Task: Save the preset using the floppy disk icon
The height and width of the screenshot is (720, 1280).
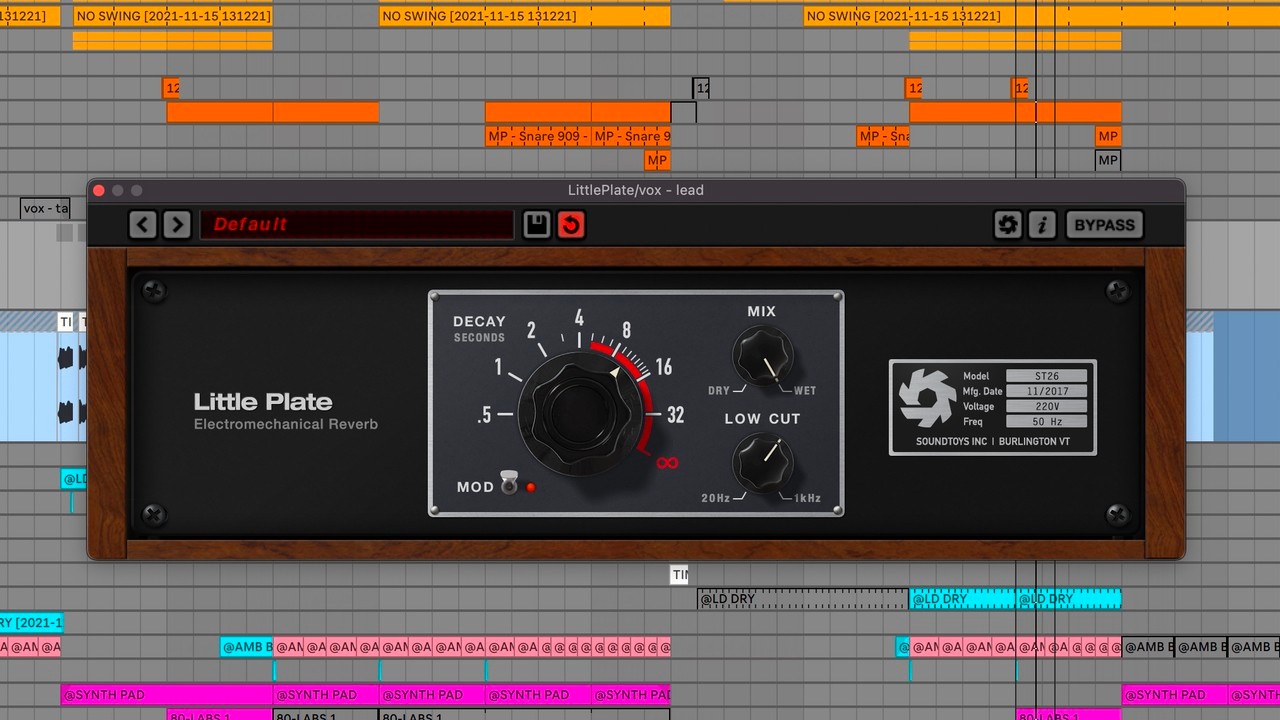Action: coord(537,224)
